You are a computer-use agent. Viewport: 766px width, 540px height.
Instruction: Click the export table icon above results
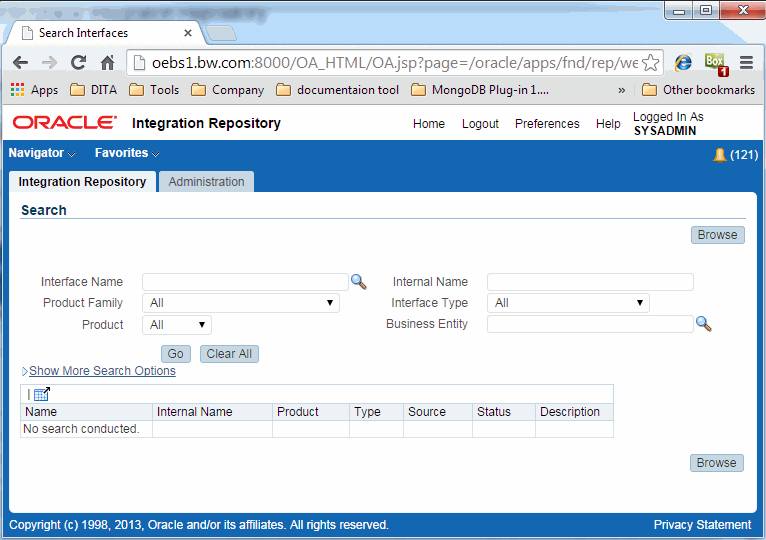click(x=42, y=394)
